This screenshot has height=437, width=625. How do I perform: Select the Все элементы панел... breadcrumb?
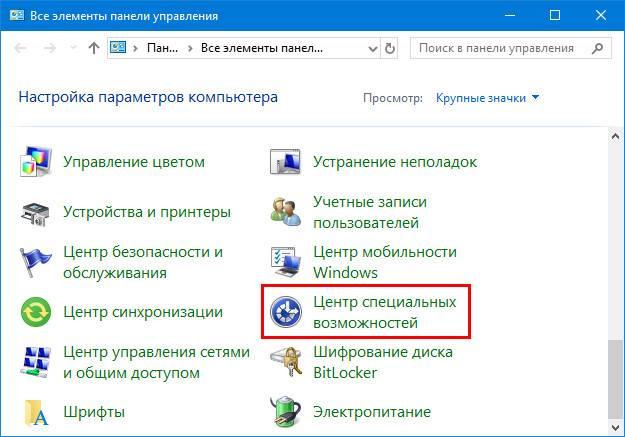(x=261, y=48)
